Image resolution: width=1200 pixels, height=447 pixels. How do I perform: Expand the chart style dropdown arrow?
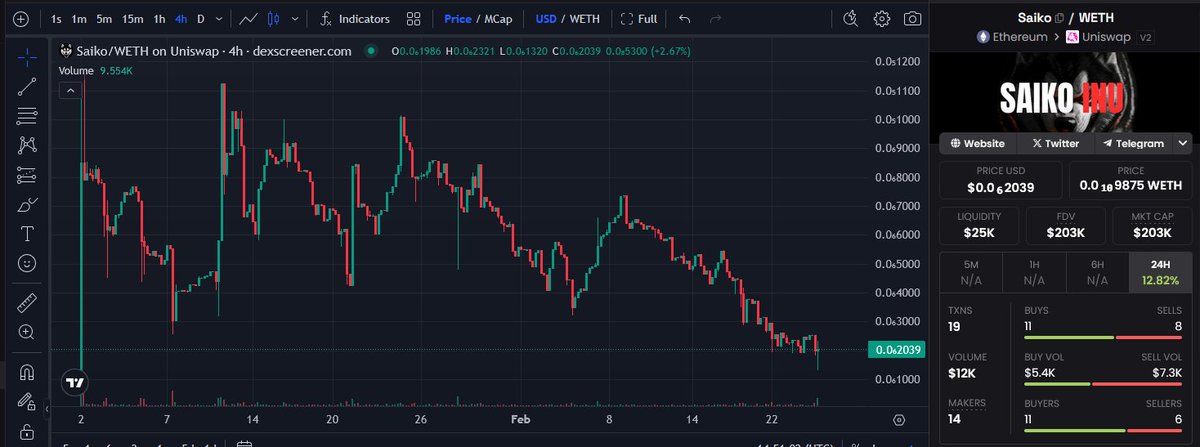click(295, 18)
